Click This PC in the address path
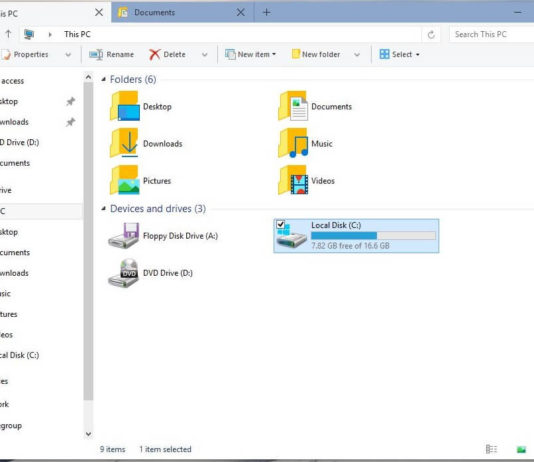534x462 pixels. (x=77, y=34)
